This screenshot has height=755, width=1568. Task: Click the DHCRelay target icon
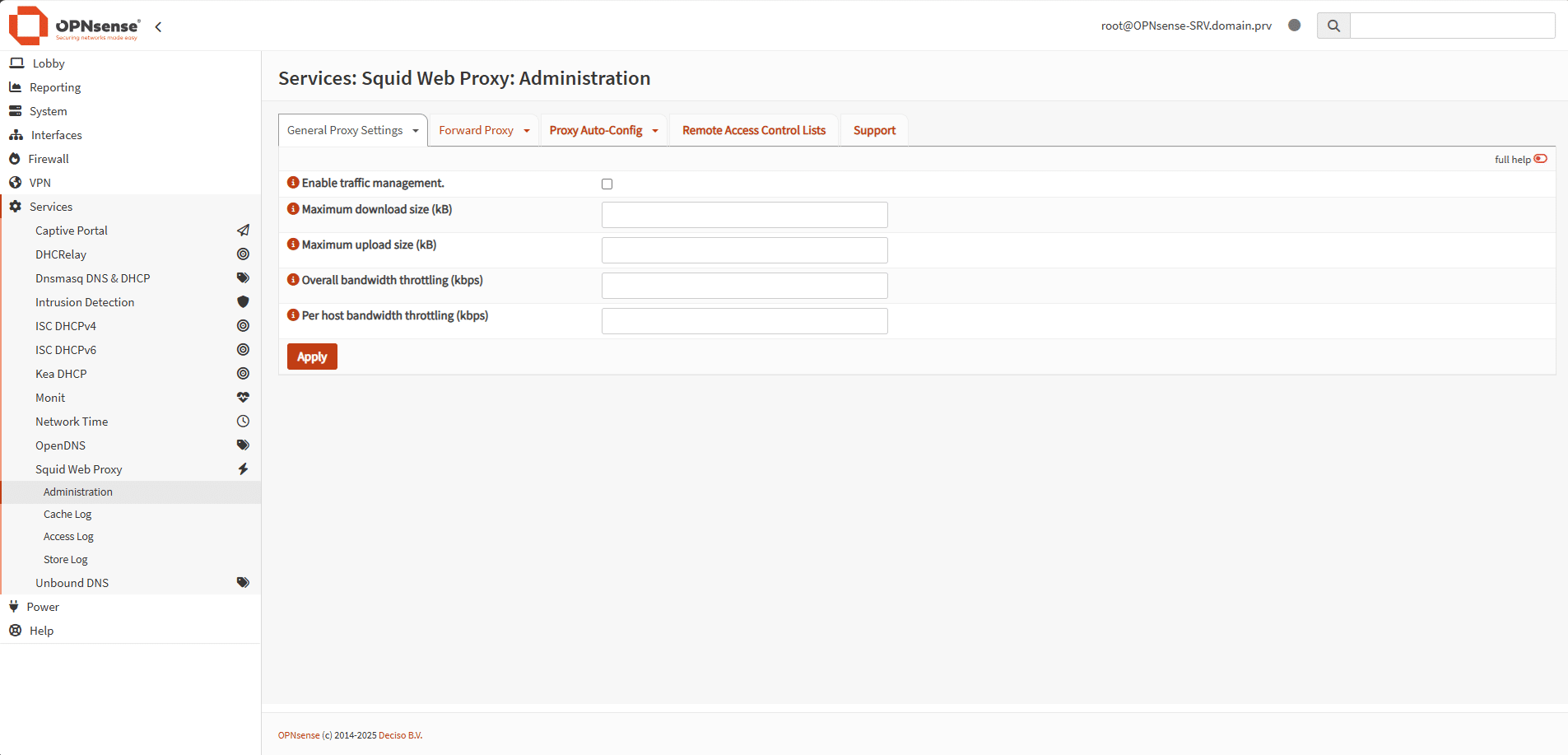tap(243, 254)
